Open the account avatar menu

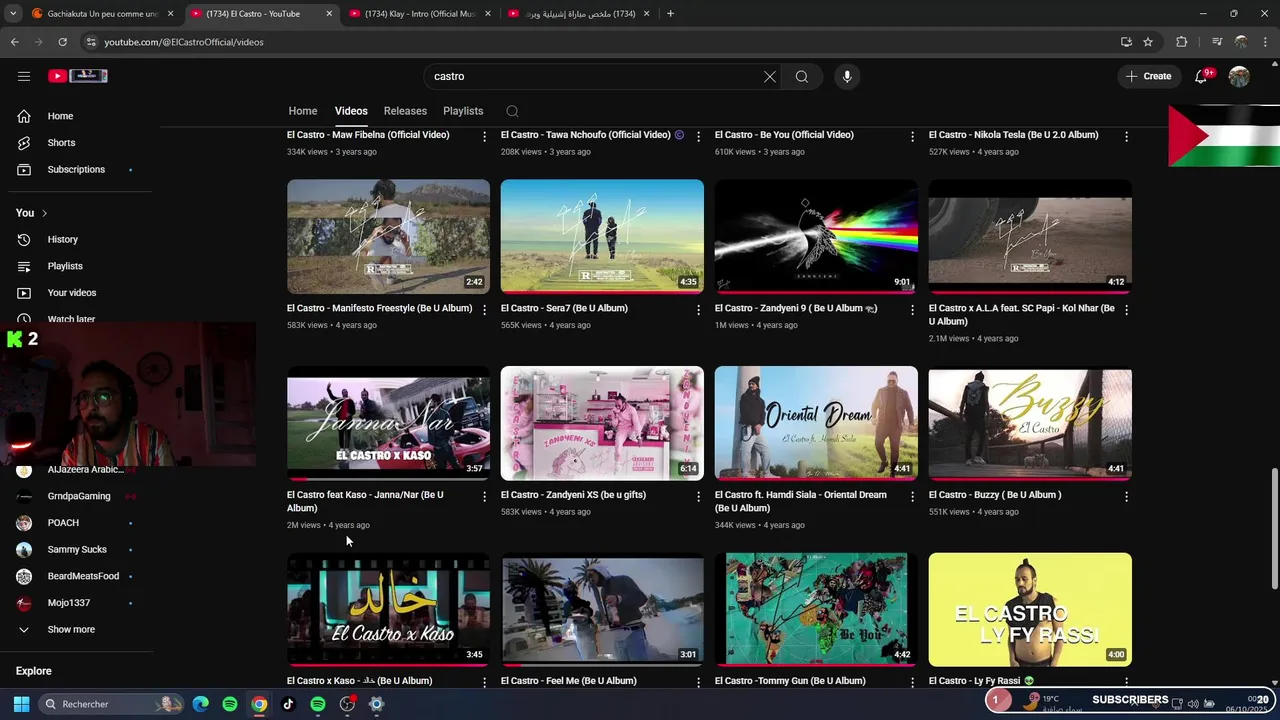tap(1239, 76)
